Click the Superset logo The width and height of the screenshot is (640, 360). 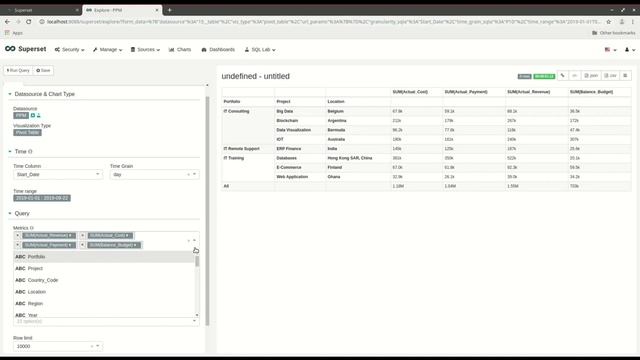click(x=25, y=49)
